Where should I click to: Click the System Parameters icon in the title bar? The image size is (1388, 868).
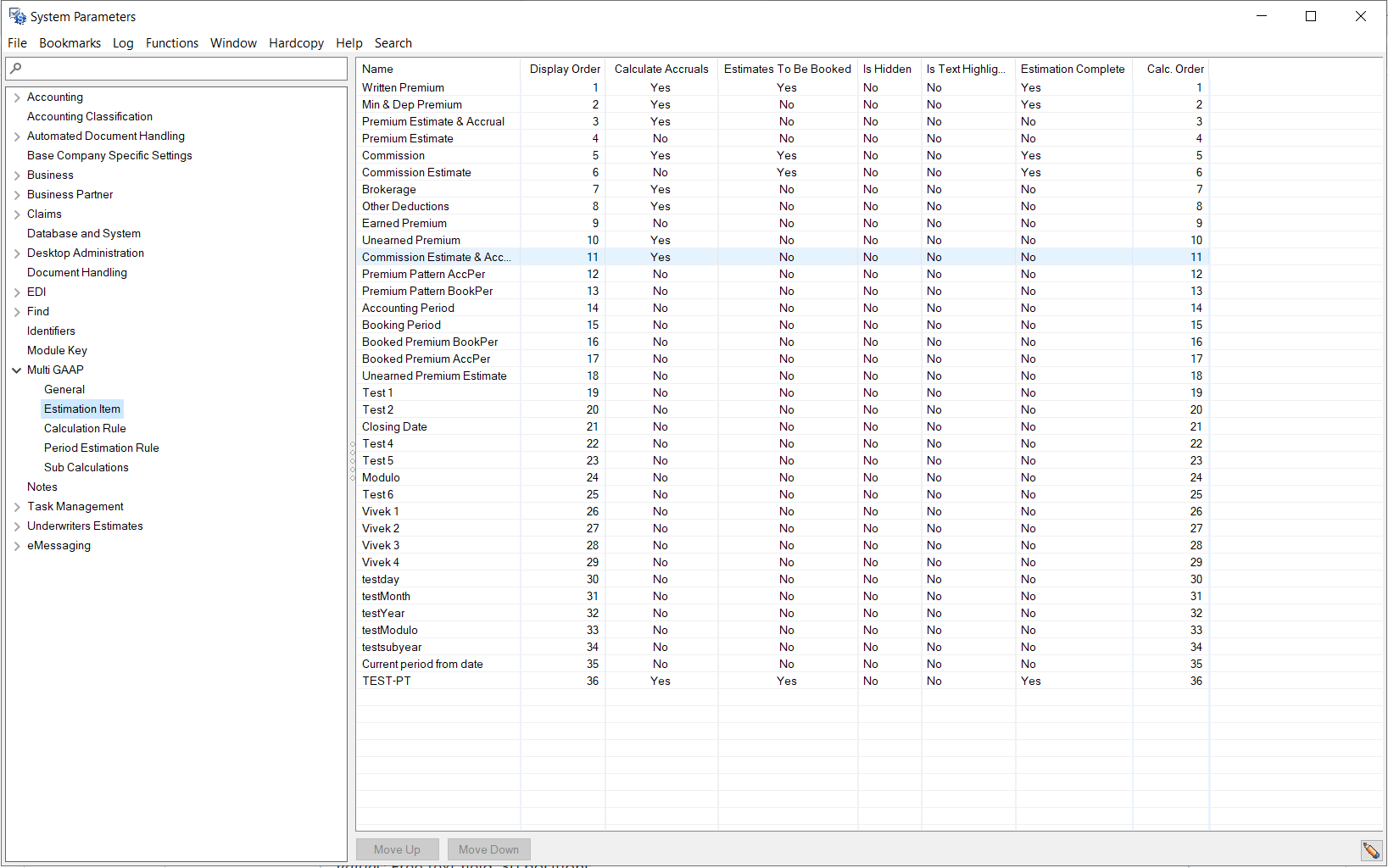[x=15, y=15]
